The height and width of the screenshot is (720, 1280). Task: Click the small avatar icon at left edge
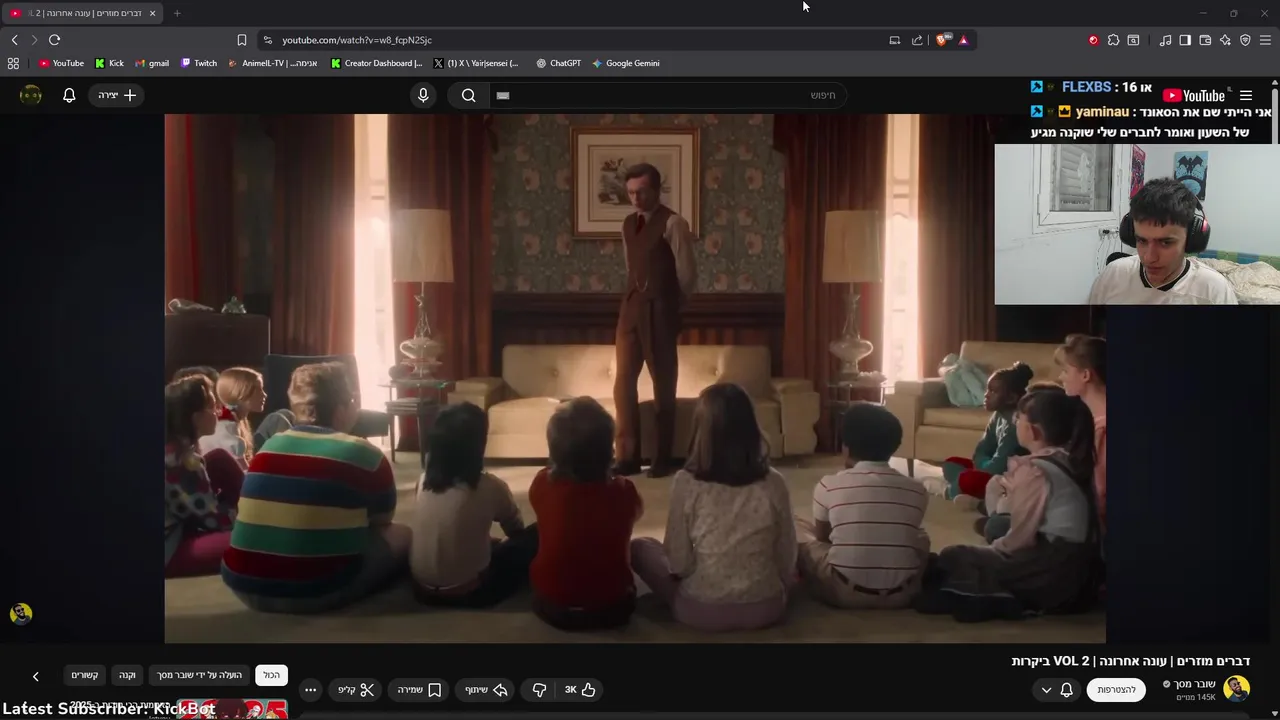[x=21, y=614]
